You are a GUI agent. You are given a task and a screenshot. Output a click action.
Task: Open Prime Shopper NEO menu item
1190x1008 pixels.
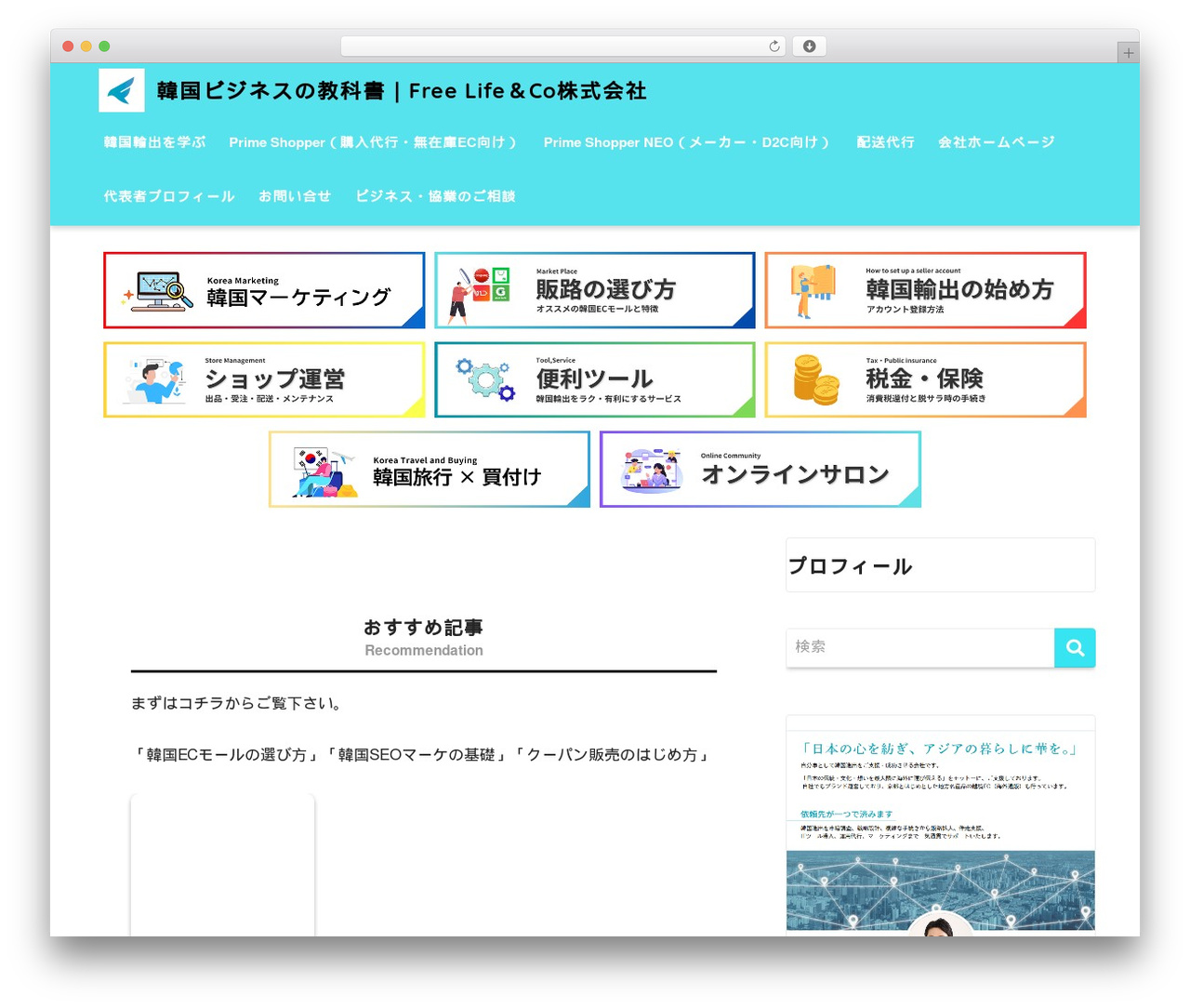687,142
